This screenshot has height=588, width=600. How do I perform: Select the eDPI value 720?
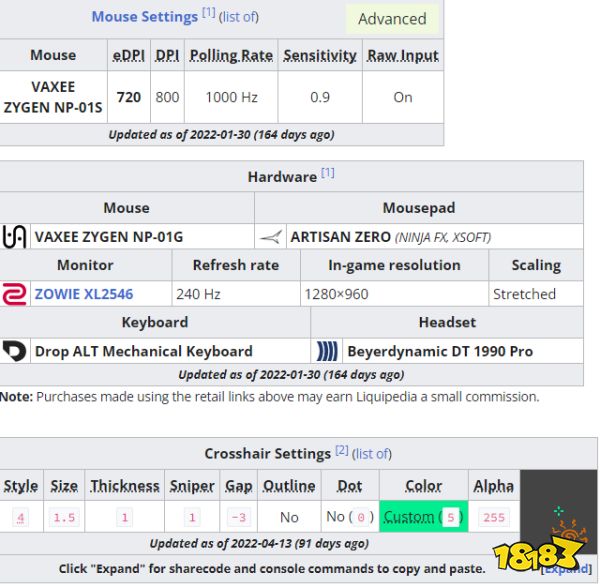point(129,97)
